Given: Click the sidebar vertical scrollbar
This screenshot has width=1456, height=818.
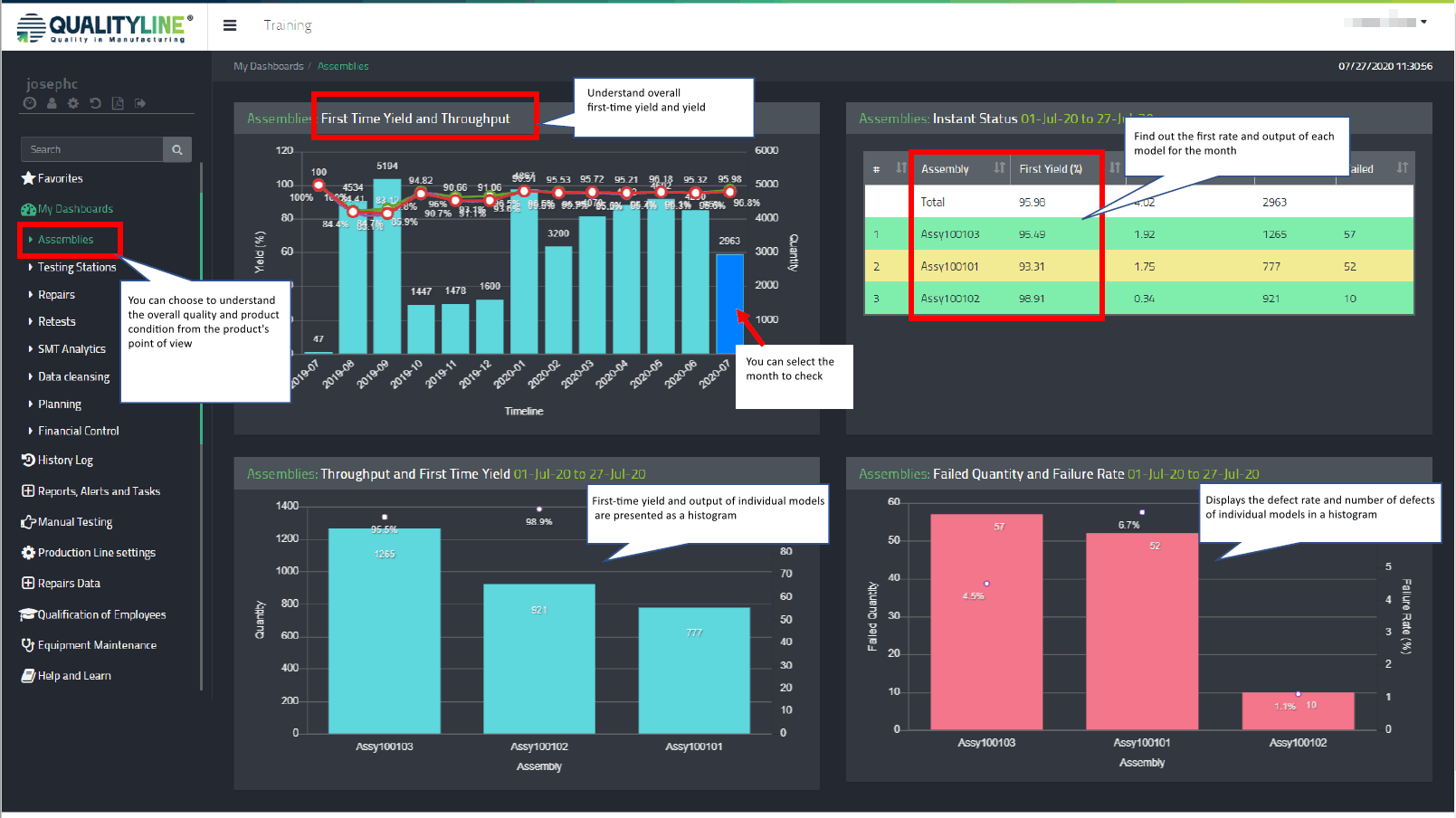Looking at the screenshot, I should click(x=201, y=425).
